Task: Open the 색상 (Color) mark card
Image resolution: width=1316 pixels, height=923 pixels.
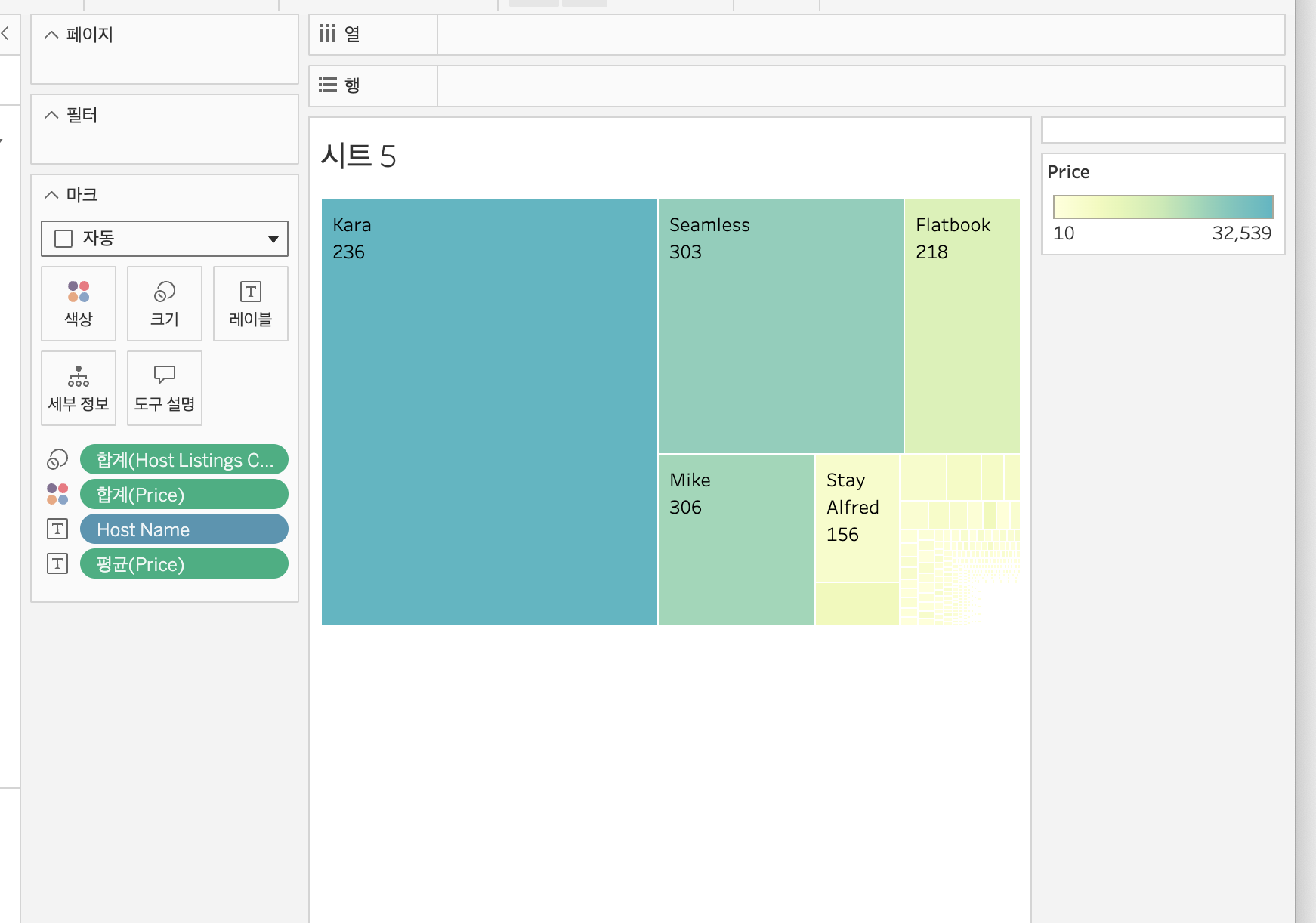Action: (79, 304)
